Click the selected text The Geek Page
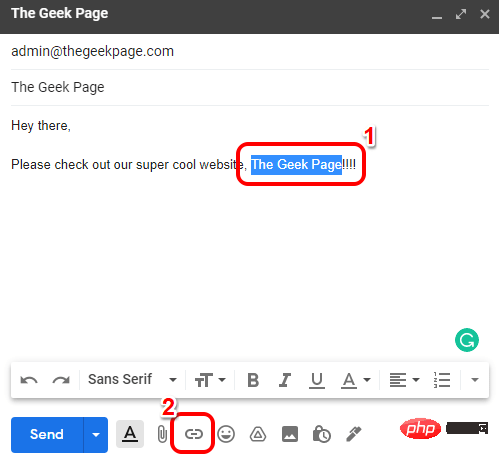Viewport: 499px width, 461px height. click(x=296, y=165)
